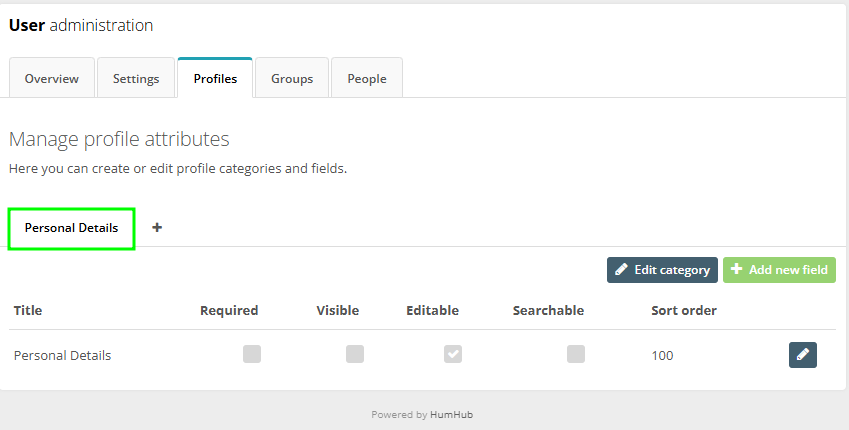Click the sort order value 100
Viewport: 849px width, 430px height.
click(662, 355)
